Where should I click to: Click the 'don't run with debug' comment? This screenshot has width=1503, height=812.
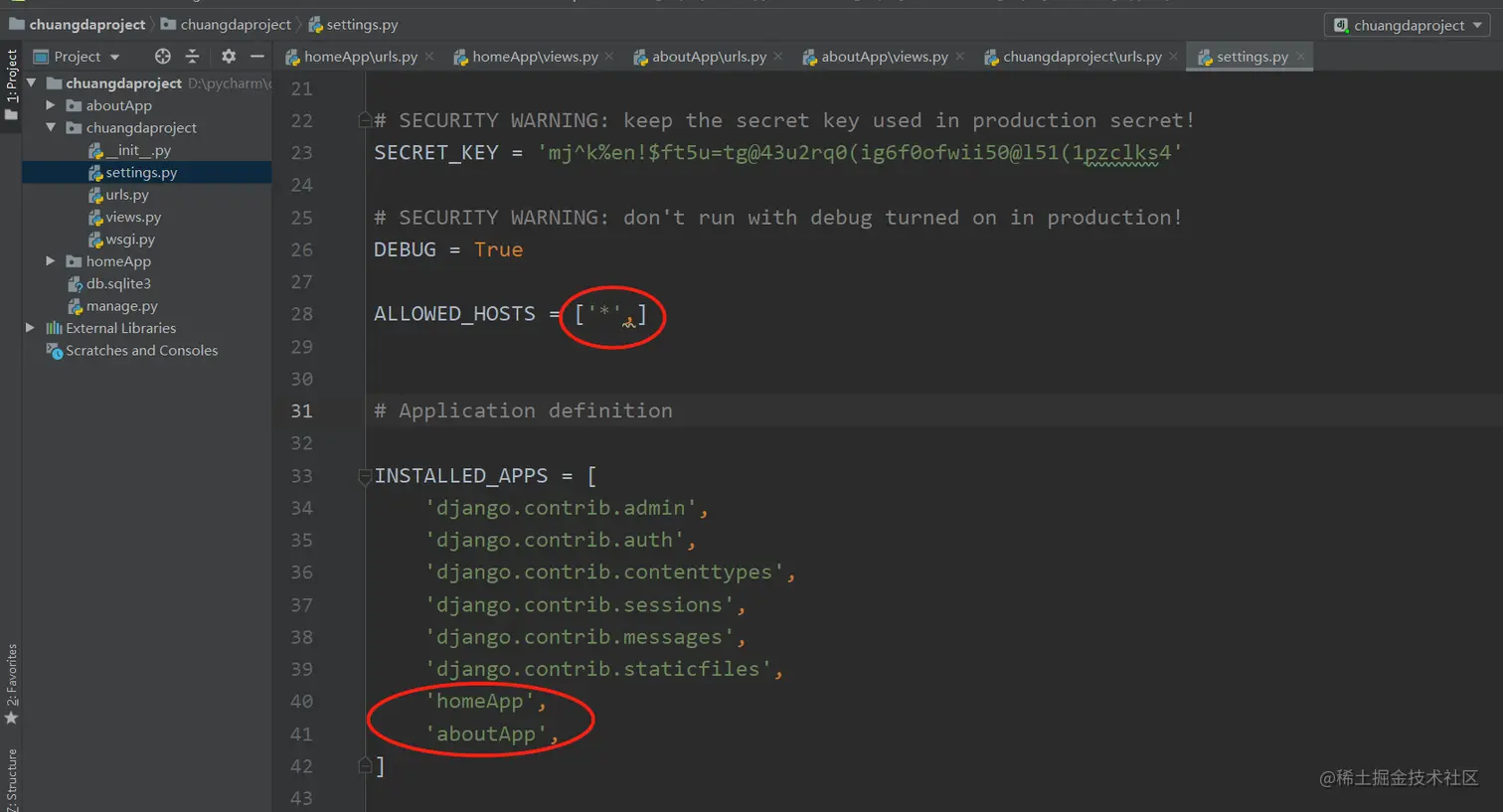point(778,218)
